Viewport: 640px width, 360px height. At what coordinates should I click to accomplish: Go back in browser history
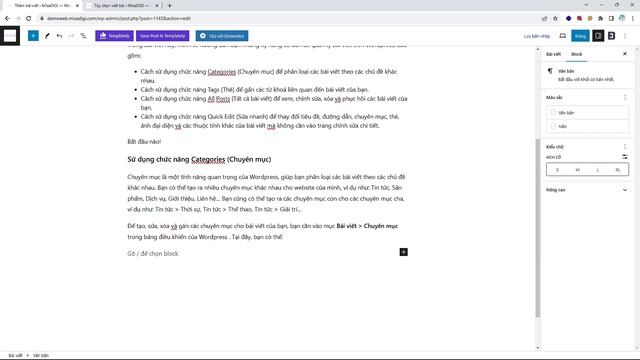click(7, 18)
